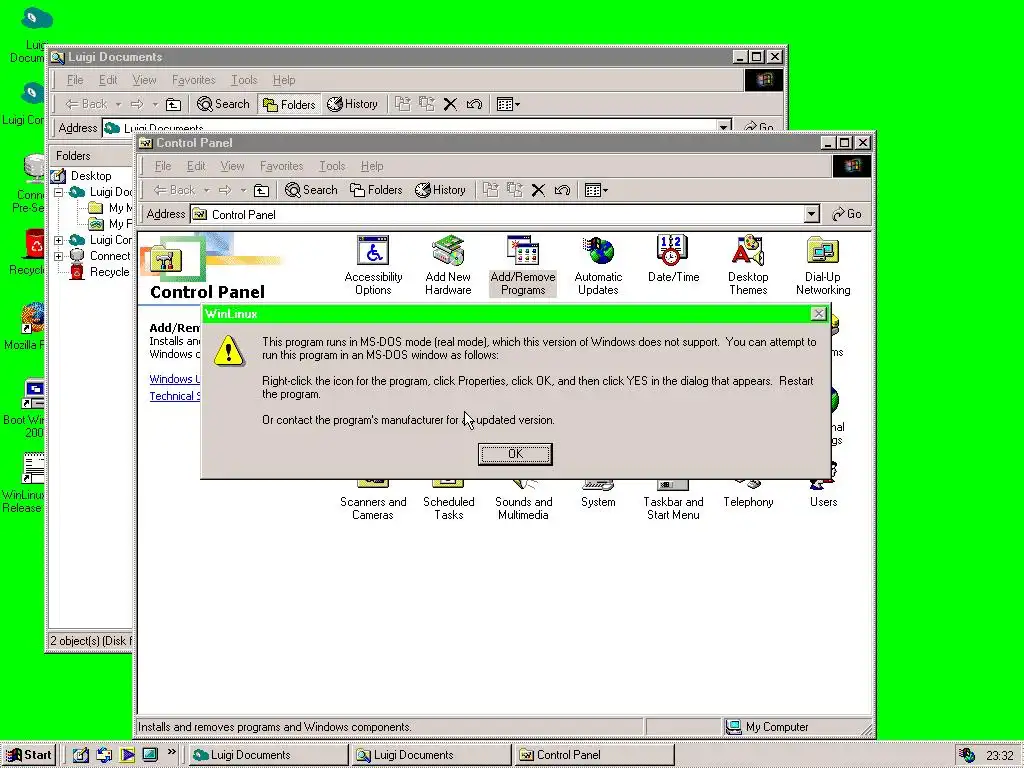Viewport: 1024px width, 768px height.
Task: Select Scanners and Cameras label
Action: click(373, 508)
